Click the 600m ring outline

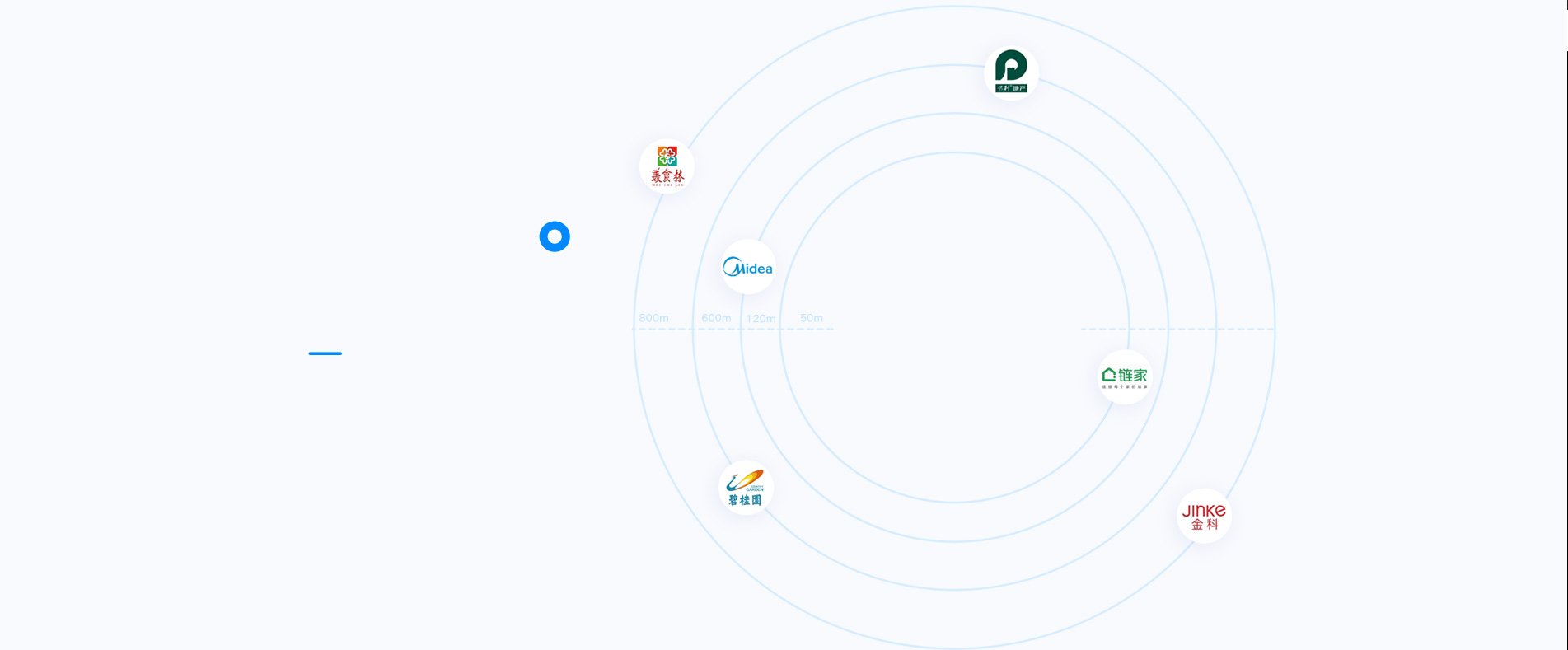954,65
